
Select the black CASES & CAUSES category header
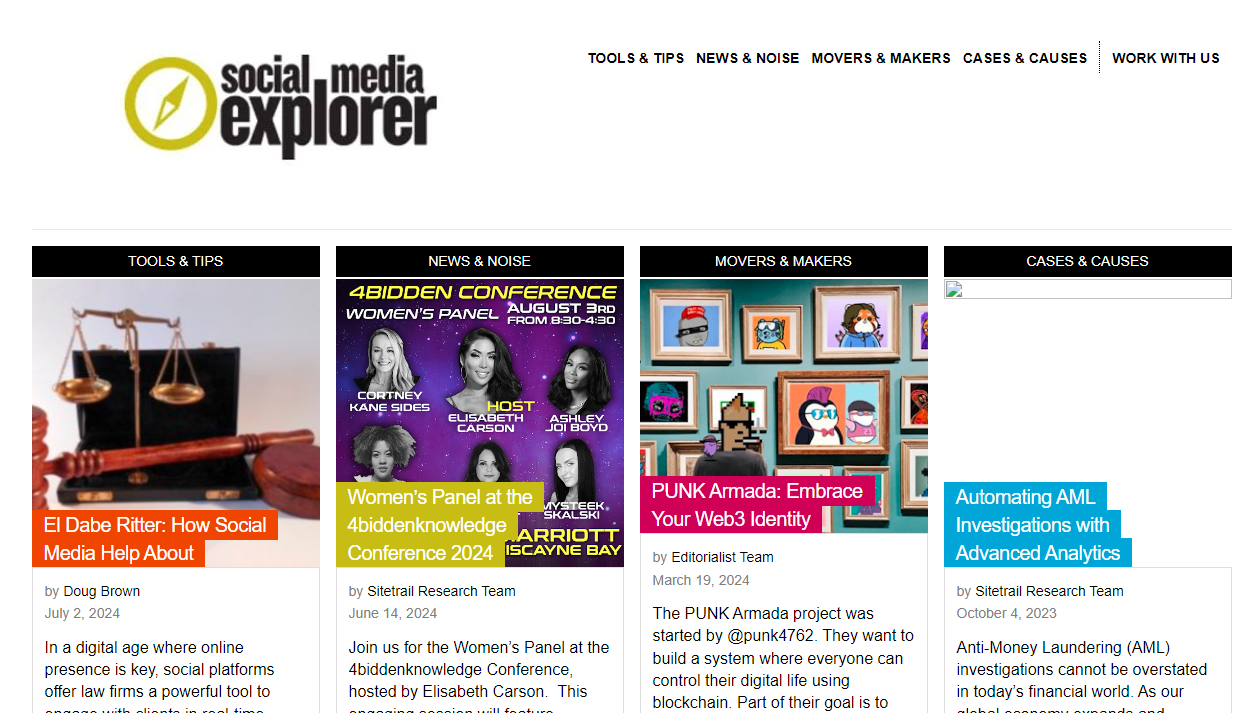click(x=1088, y=261)
